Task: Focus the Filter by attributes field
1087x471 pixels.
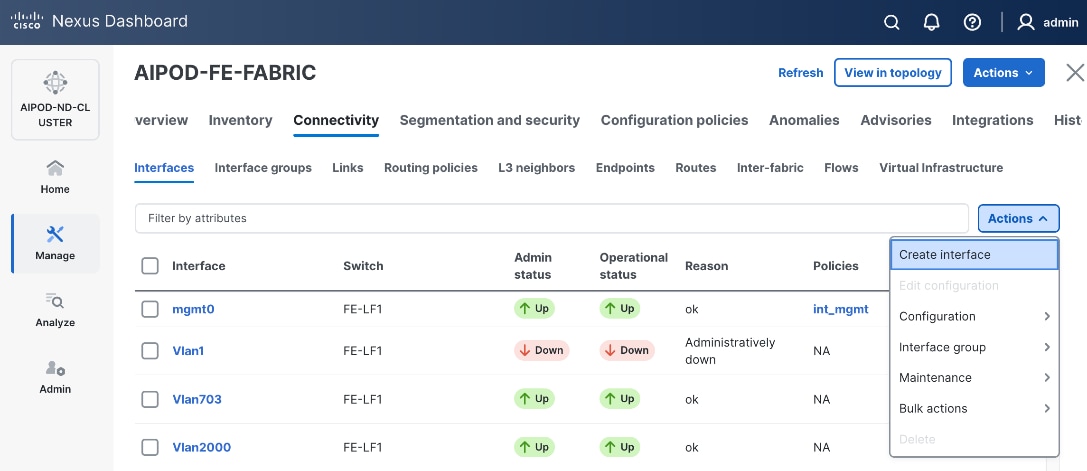Action: [x=551, y=218]
